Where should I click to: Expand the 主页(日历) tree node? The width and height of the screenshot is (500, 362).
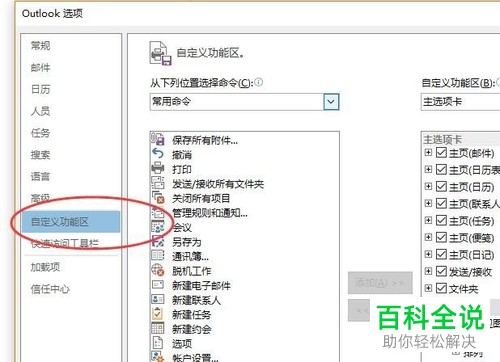428,186
